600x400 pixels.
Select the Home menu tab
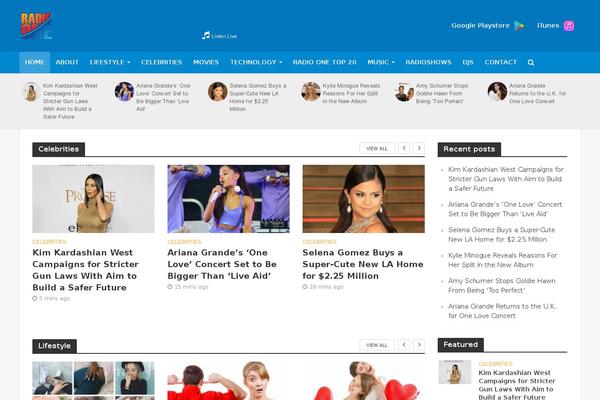point(34,62)
